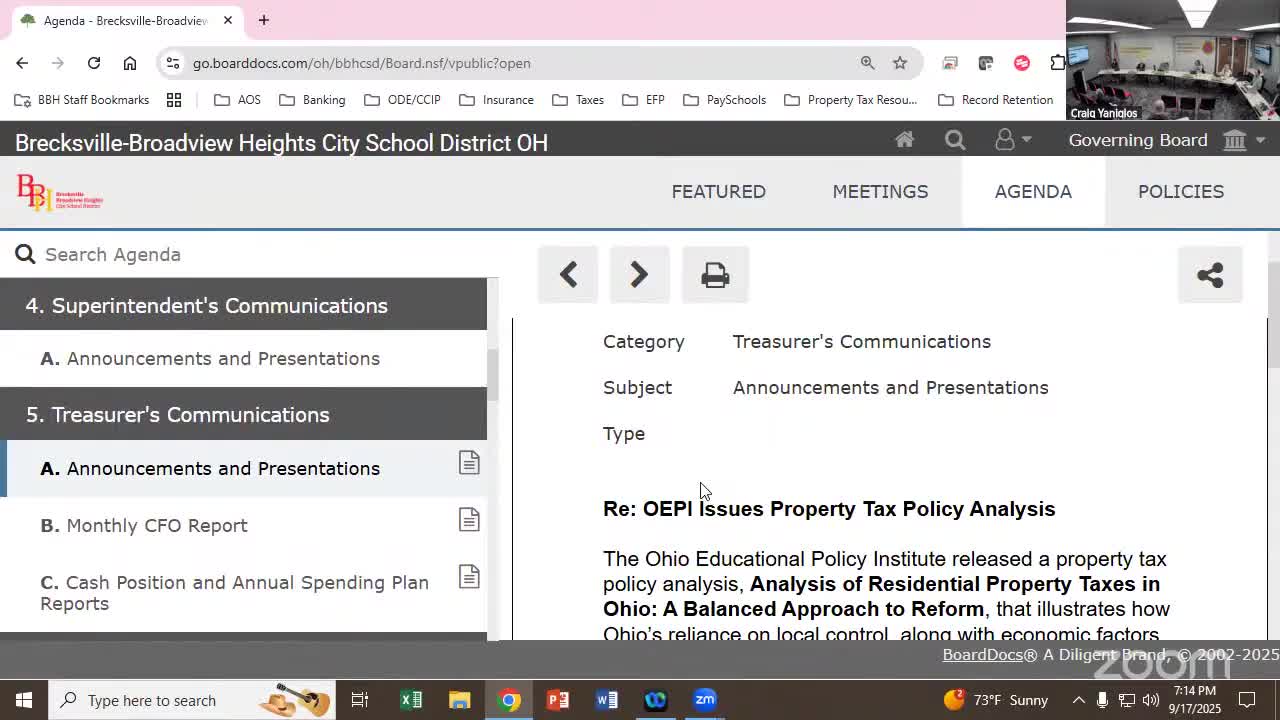Open C. Cash Position and Annual Spending Plan
The height and width of the screenshot is (720, 1280).
pos(243,593)
